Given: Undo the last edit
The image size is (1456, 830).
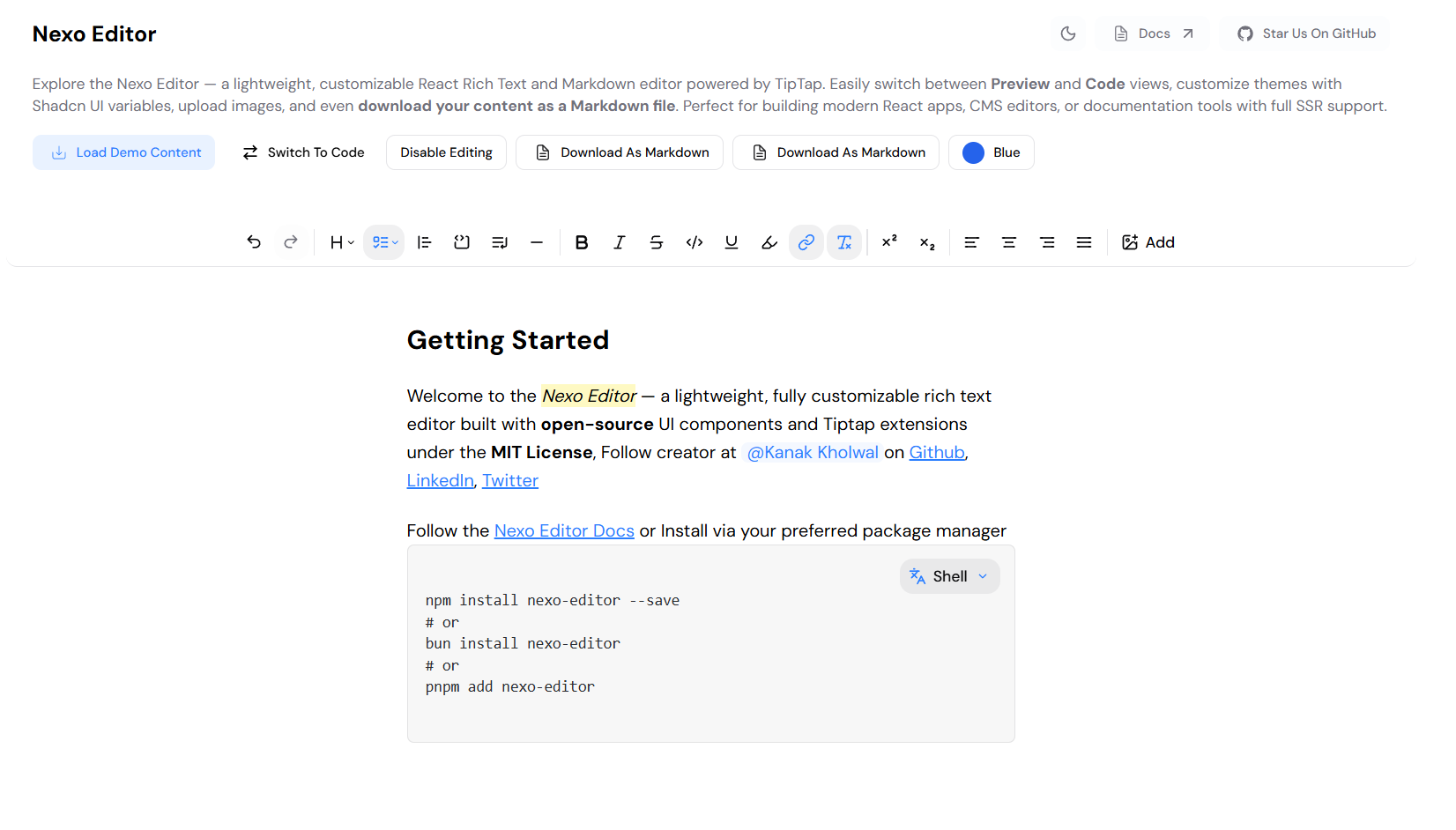Looking at the screenshot, I should [254, 242].
